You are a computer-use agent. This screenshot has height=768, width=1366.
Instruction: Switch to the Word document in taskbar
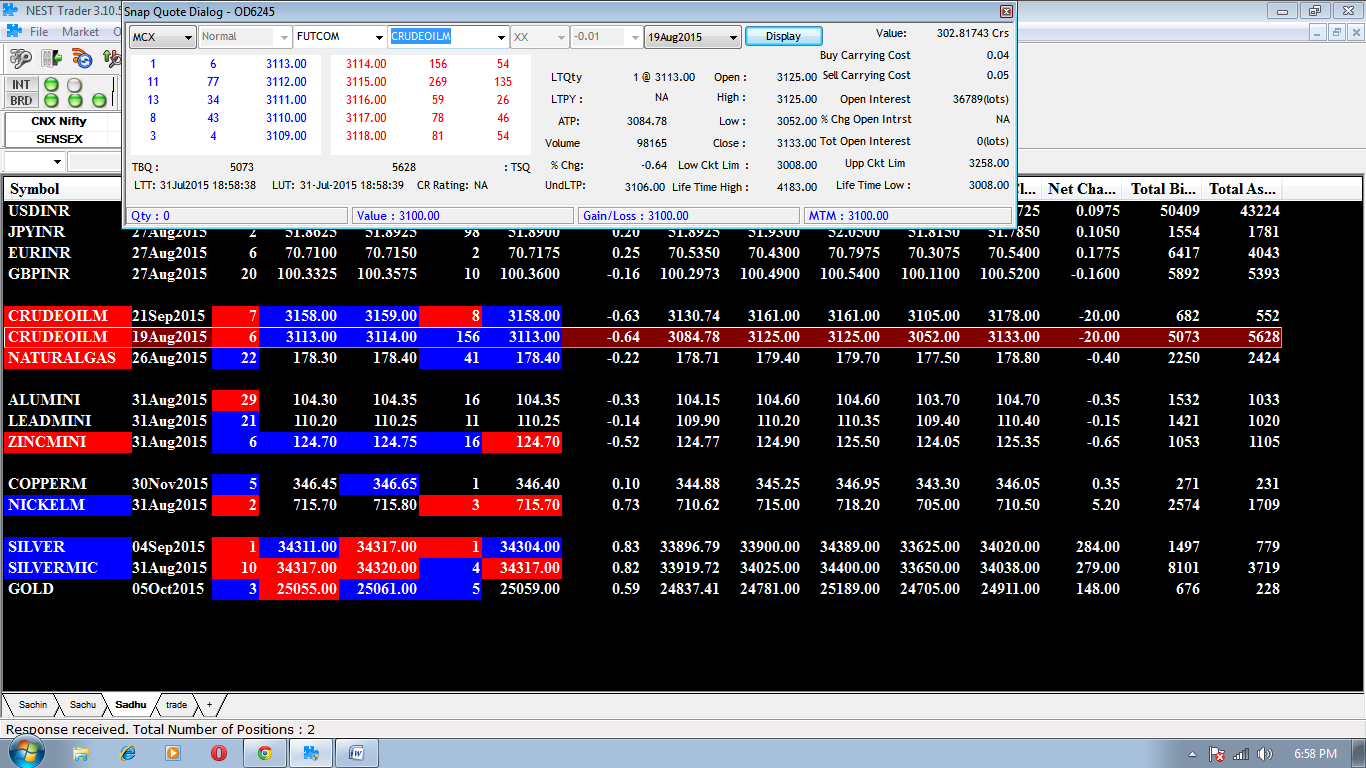[357, 753]
